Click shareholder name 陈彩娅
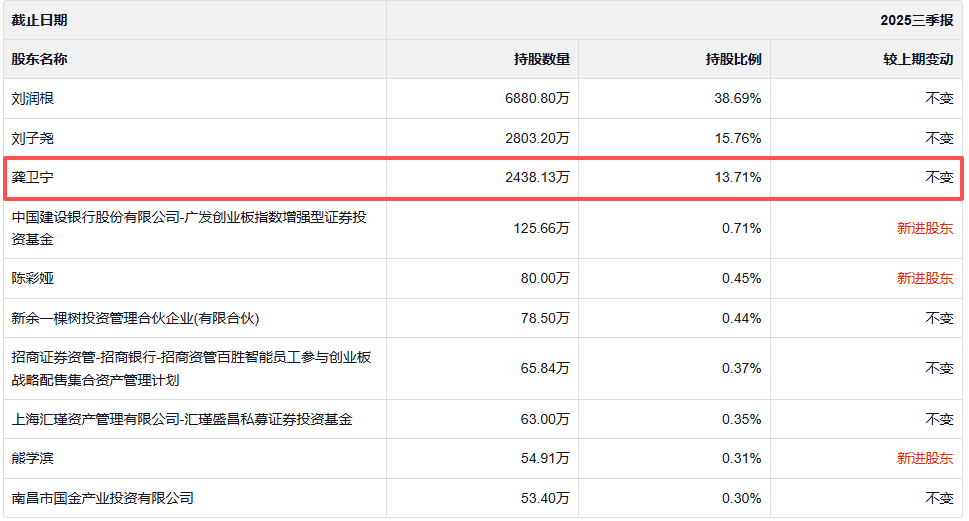The width and height of the screenshot is (969, 521). pyautogui.click(x=33, y=279)
